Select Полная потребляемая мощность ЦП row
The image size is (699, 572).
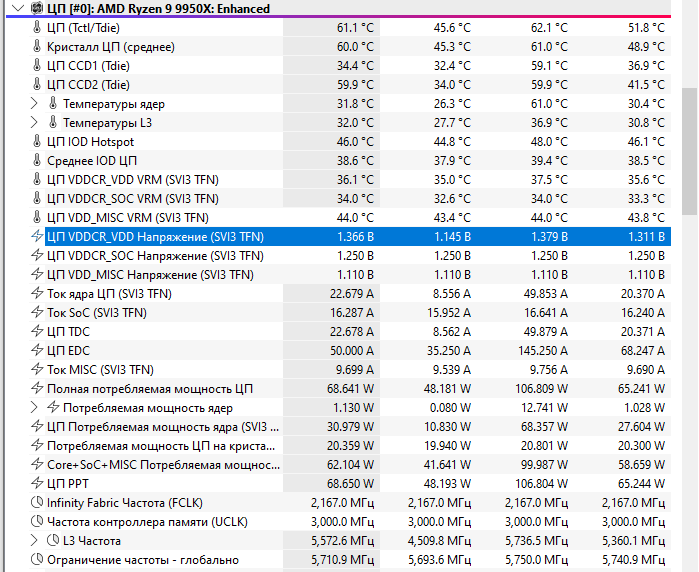coord(350,389)
